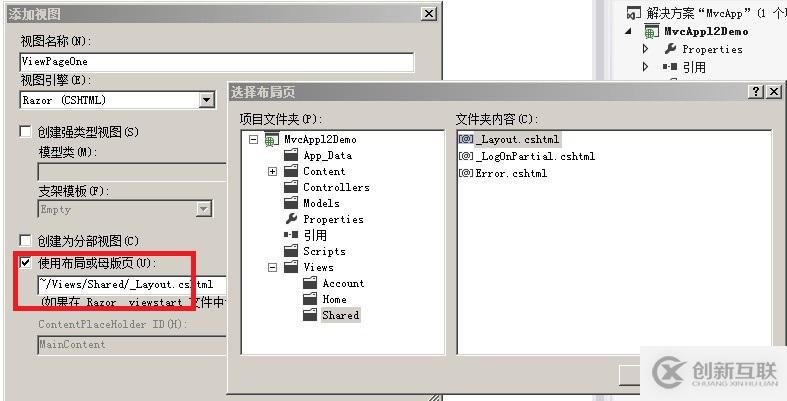Select Error.cshtml in folder contents
Image resolution: width=787 pixels, height=401 pixels.
511,173
